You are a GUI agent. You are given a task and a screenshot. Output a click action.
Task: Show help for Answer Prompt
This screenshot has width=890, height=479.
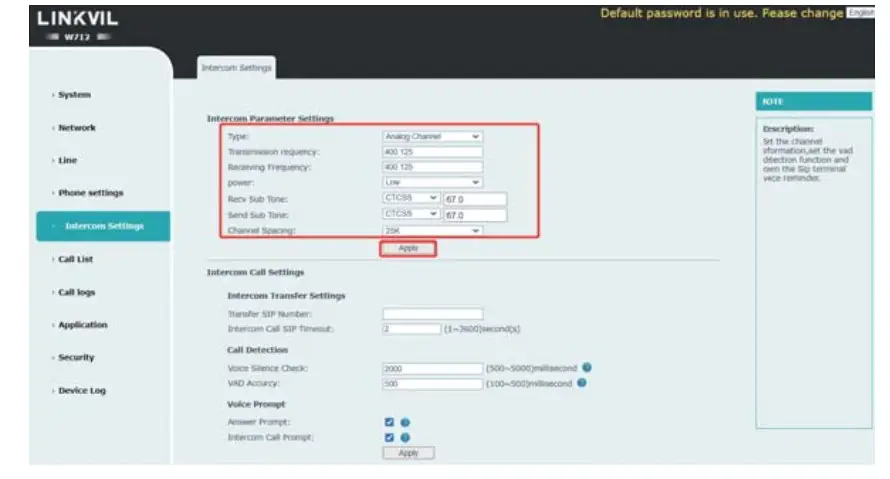coord(405,422)
